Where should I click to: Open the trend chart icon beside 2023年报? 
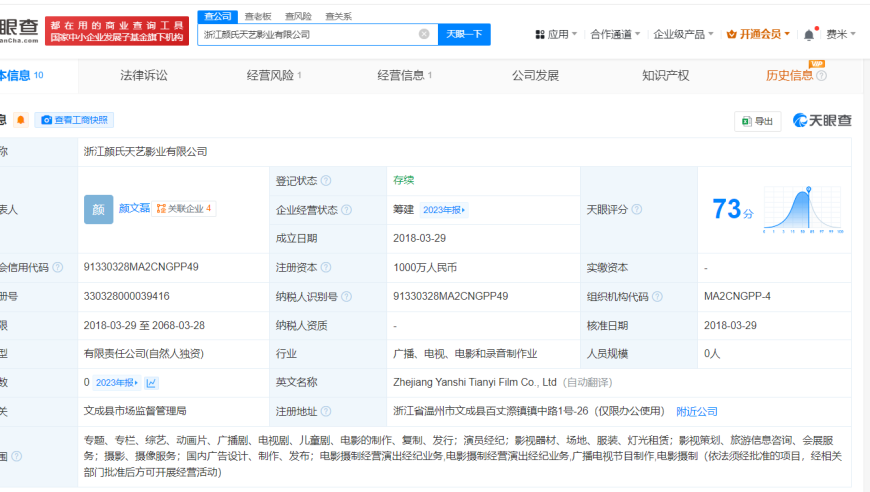point(151,382)
